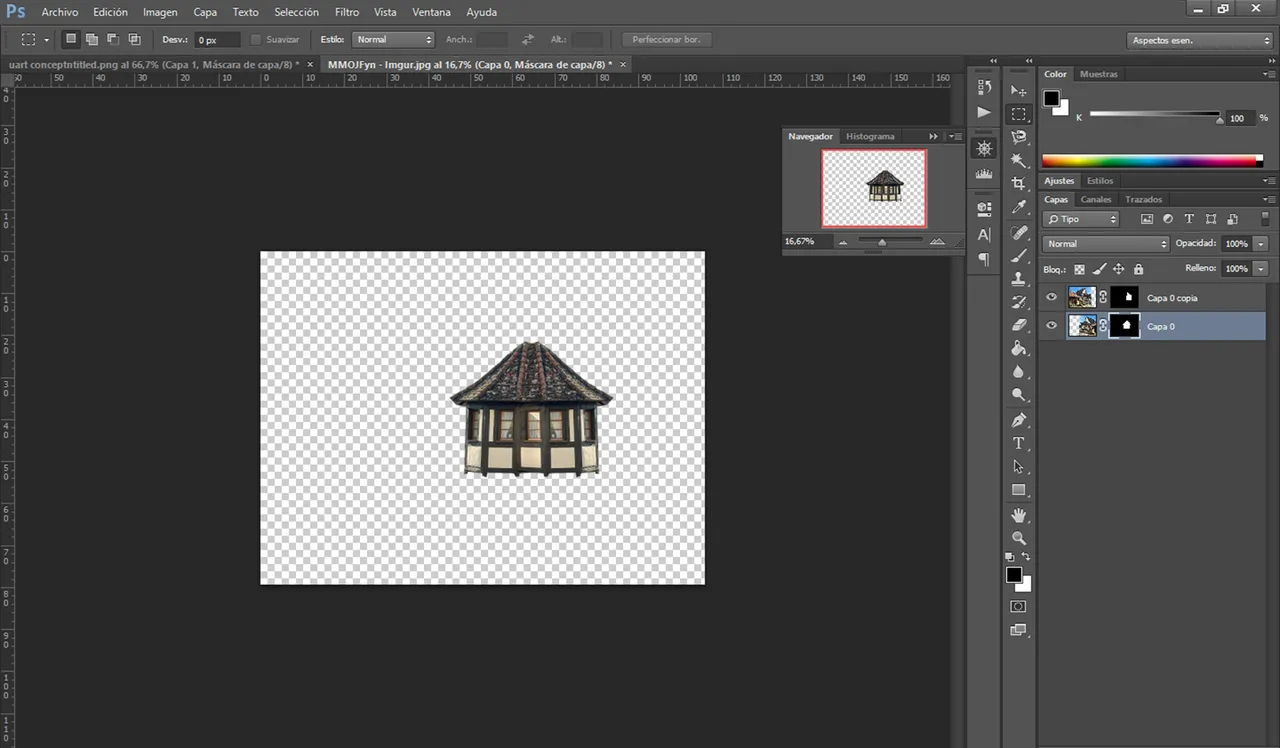This screenshot has height=748, width=1280.
Task: Toggle lock transparent pixels
Action: (1079, 269)
